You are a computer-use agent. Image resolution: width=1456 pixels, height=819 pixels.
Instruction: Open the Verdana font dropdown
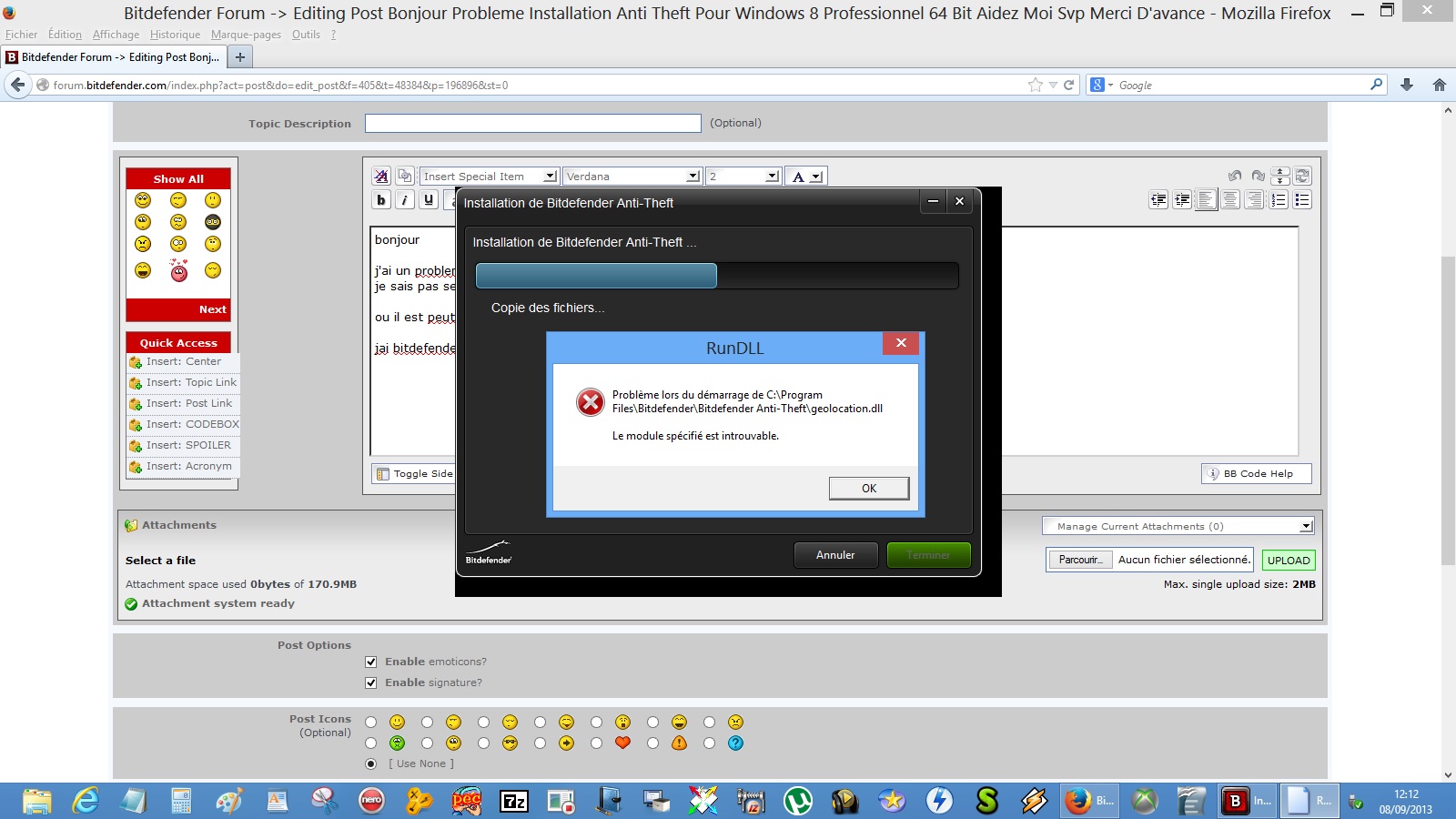point(632,176)
